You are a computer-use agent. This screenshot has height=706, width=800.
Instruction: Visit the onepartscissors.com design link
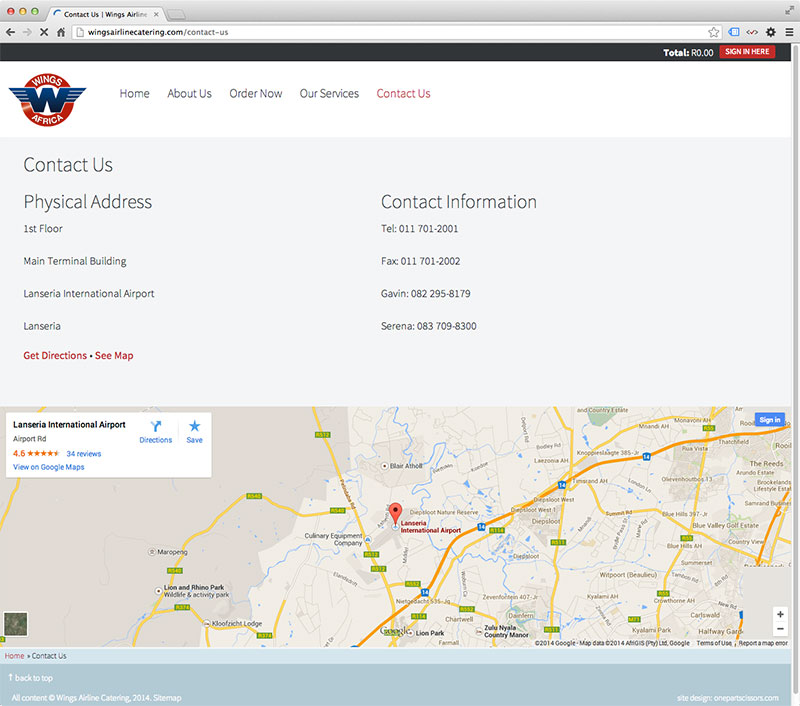point(746,698)
